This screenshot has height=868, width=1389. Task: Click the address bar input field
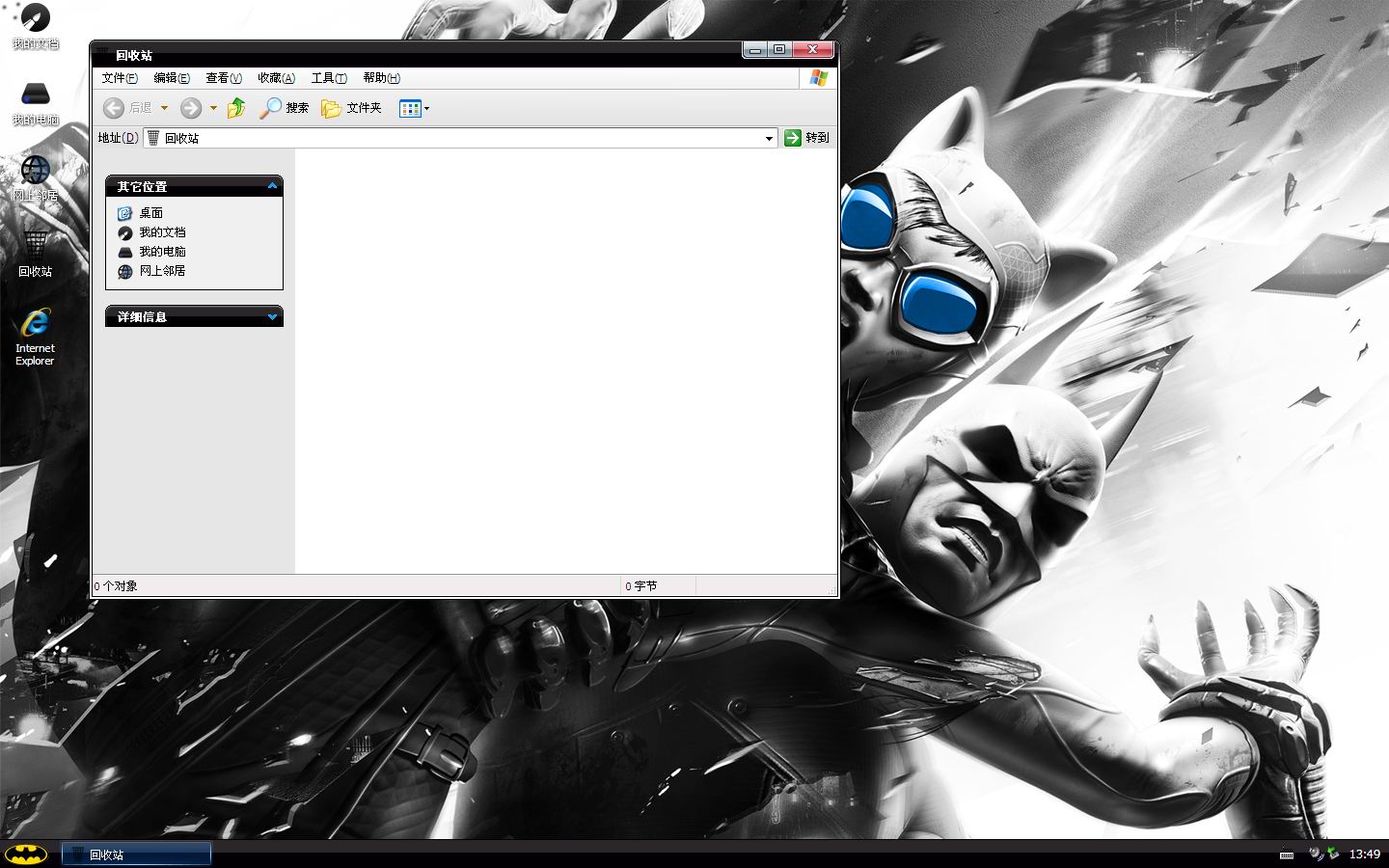pos(460,138)
